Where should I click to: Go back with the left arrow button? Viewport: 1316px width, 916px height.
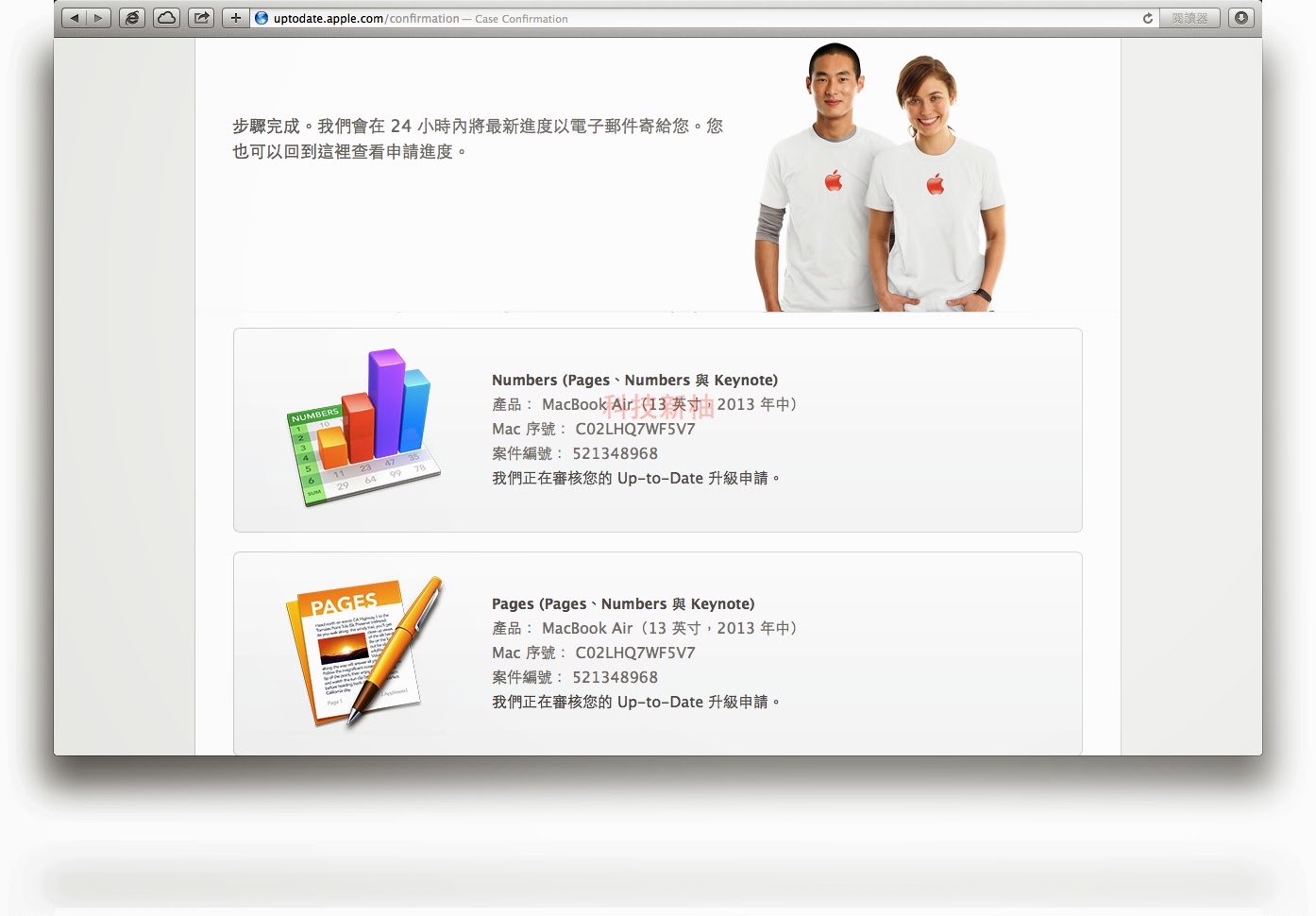[x=75, y=18]
